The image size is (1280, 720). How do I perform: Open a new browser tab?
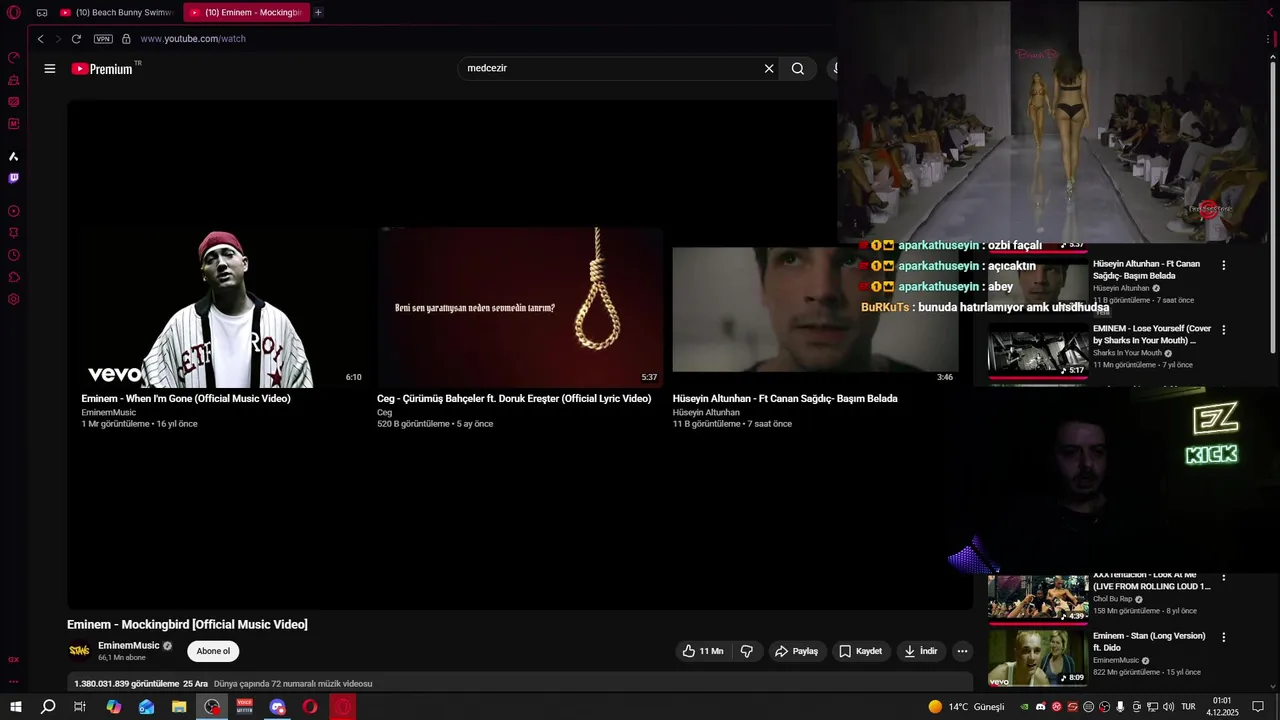[x=318, y=13]
